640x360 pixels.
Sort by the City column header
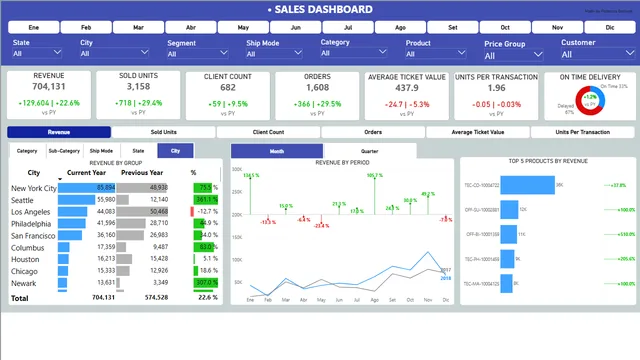coord(33,173)
